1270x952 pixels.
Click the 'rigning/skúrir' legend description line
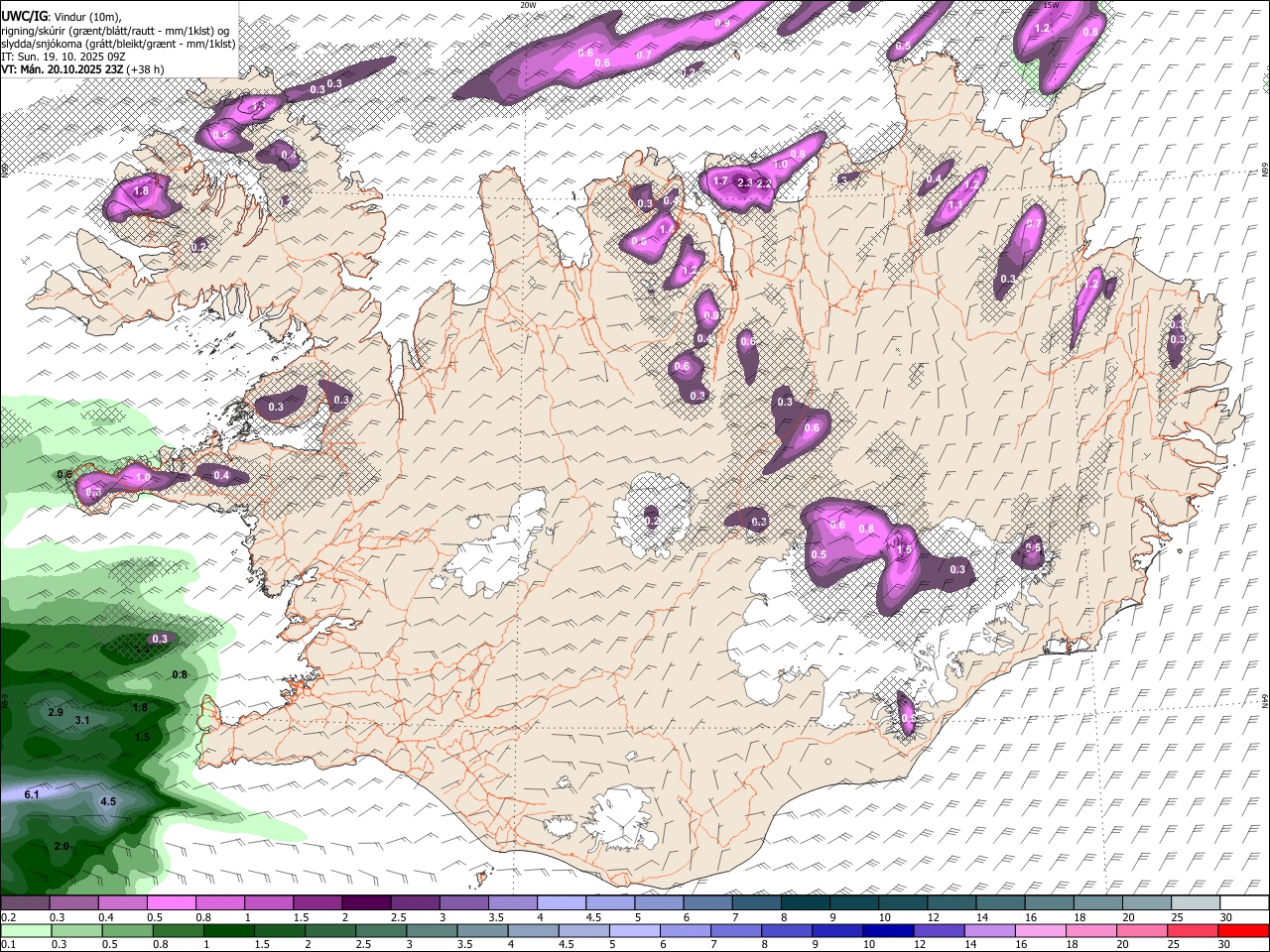click(x=115, y=31)
